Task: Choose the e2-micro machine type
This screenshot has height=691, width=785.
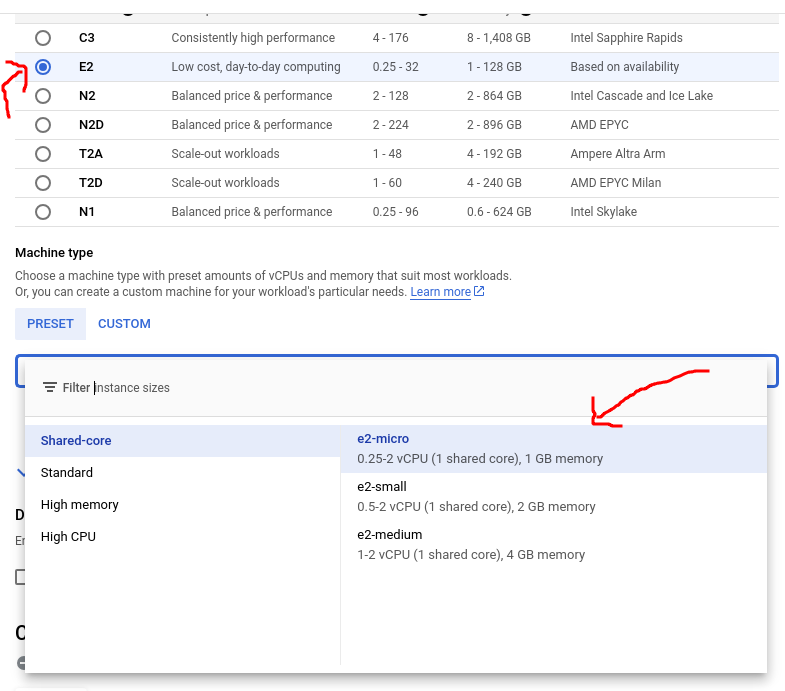Action: 554,449
